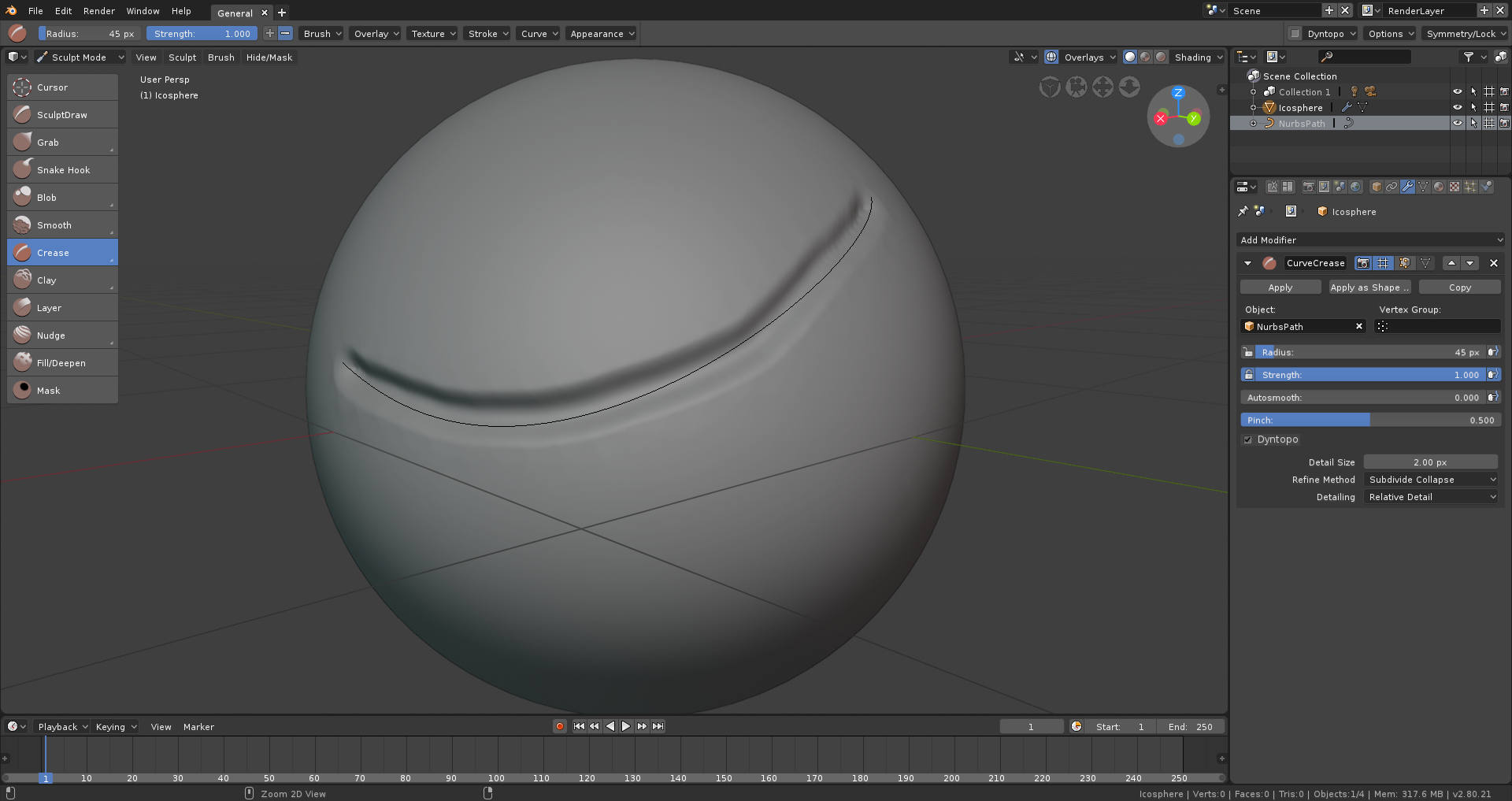Toggle NurbsPath visibility eye in outliner
1512x801 pixels.
1457,123
